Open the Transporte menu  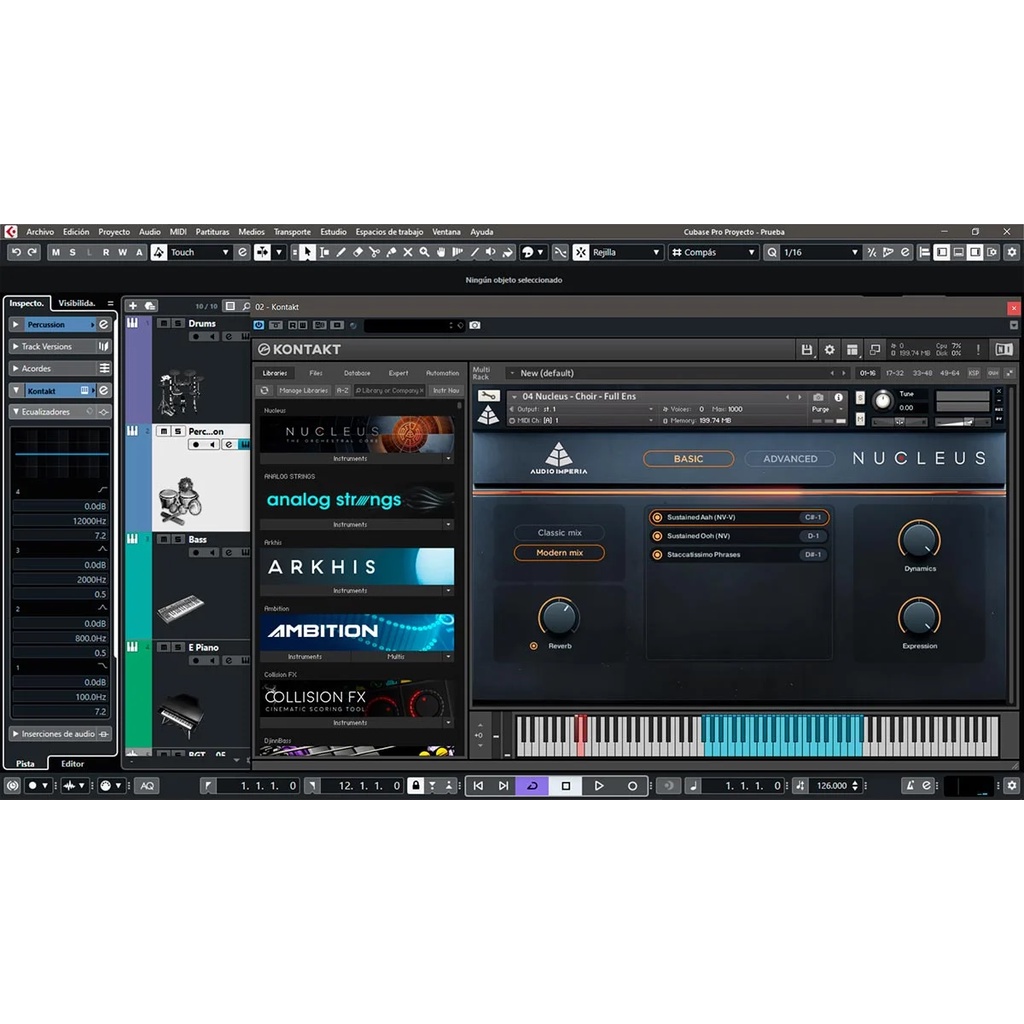292,232
